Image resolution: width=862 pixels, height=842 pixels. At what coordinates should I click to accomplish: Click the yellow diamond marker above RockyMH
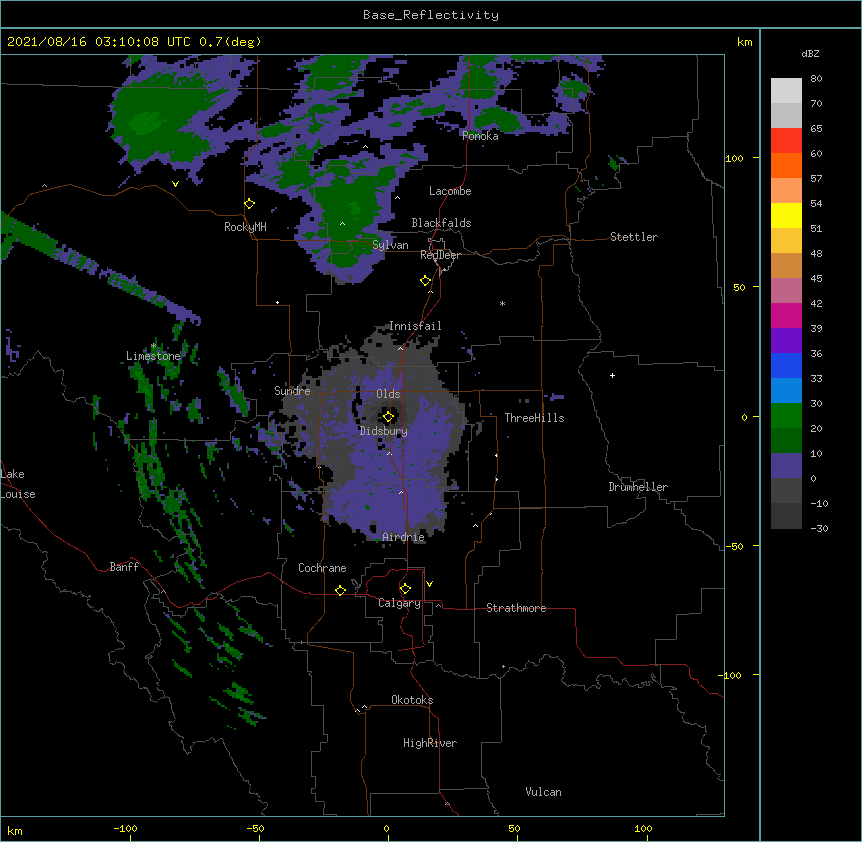click(x=249, y=204)
